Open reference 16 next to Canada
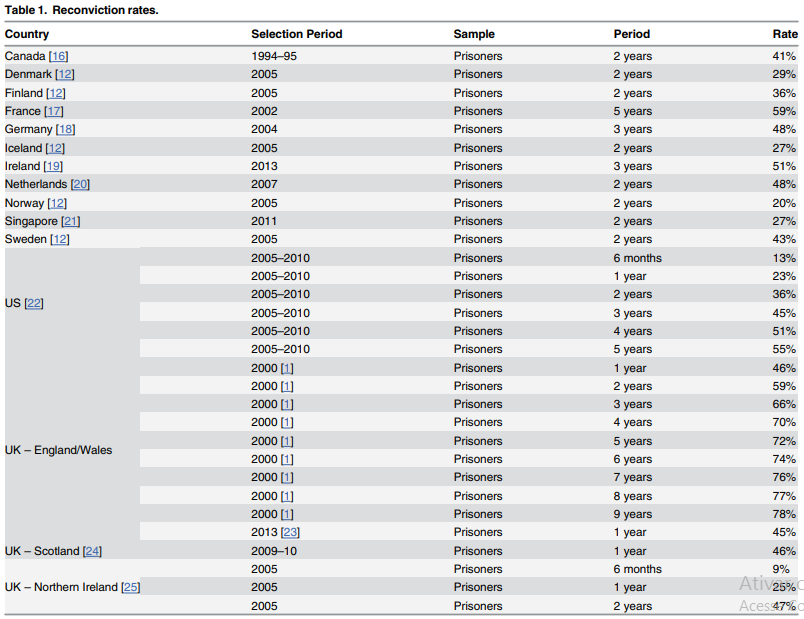Screen dimensions: 804x619 click(x=59, y=56)
